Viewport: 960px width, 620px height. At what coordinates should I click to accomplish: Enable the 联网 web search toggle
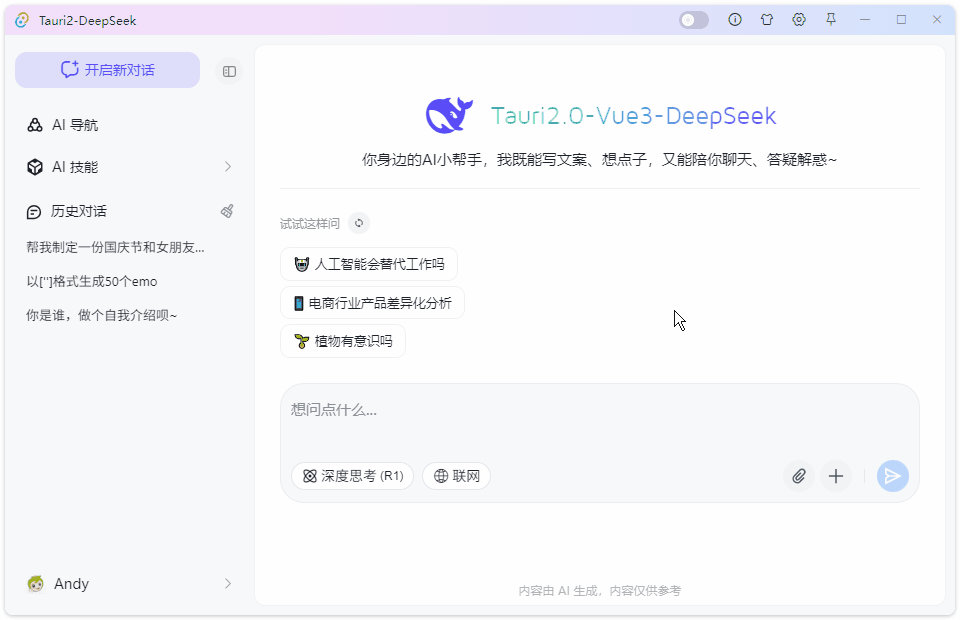pyautogui.click(x=456, y=476)
